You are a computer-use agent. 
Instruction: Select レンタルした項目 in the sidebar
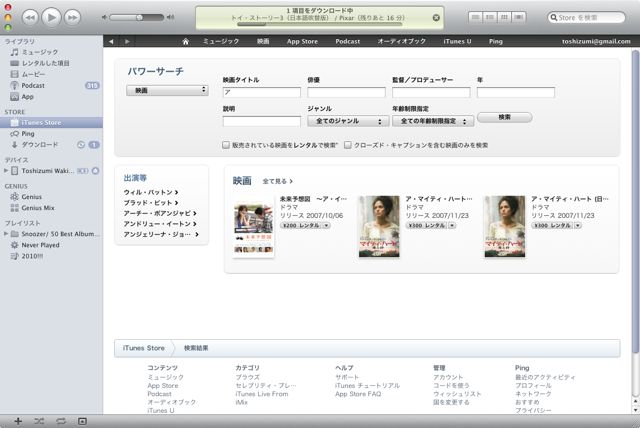click(51, 63)
